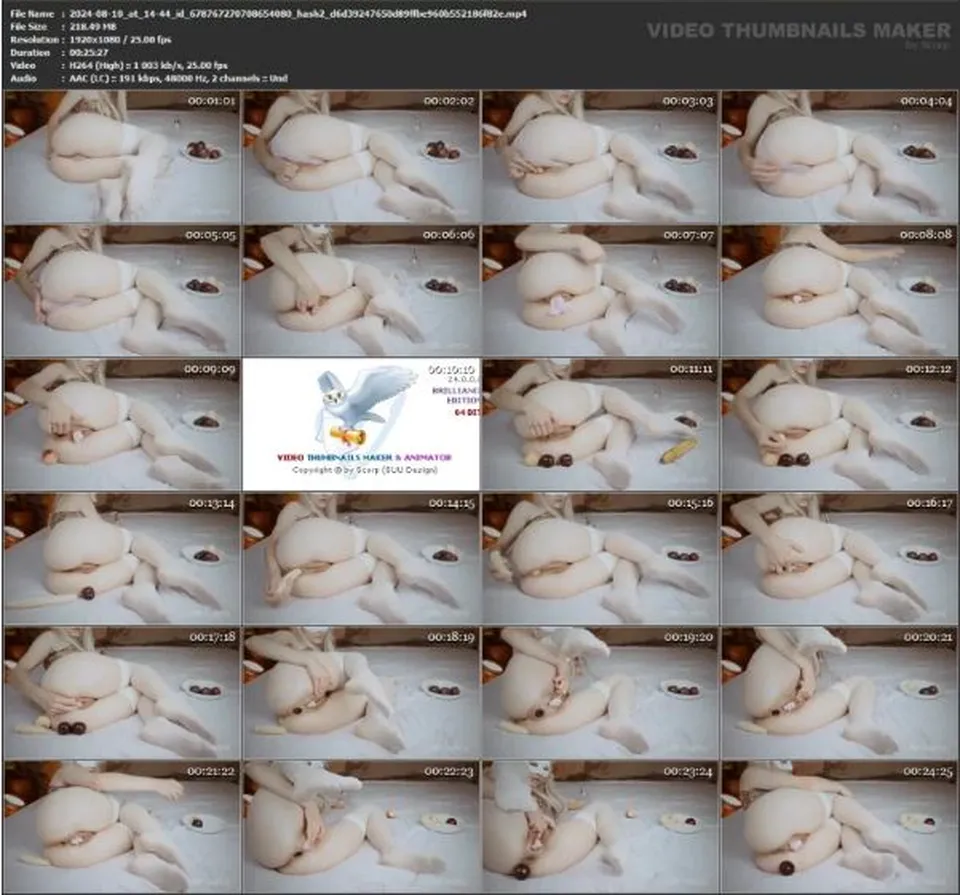The width and height of the screenshot is (960, 895).
Task: Open the thumbnail stamped 00:19:20
Action: (600, 693)
